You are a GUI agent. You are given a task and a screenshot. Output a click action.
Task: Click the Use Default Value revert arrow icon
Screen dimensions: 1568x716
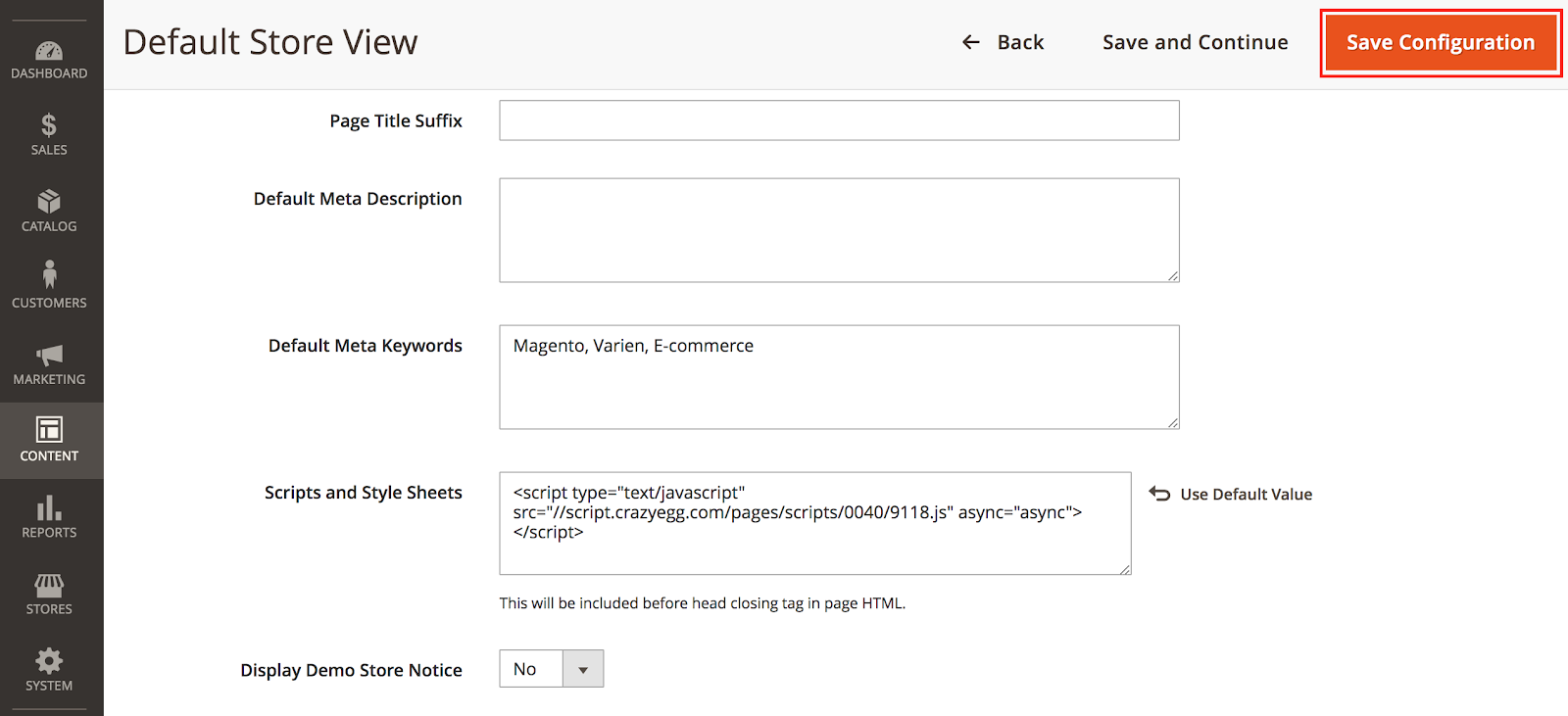coord(1159,494)
